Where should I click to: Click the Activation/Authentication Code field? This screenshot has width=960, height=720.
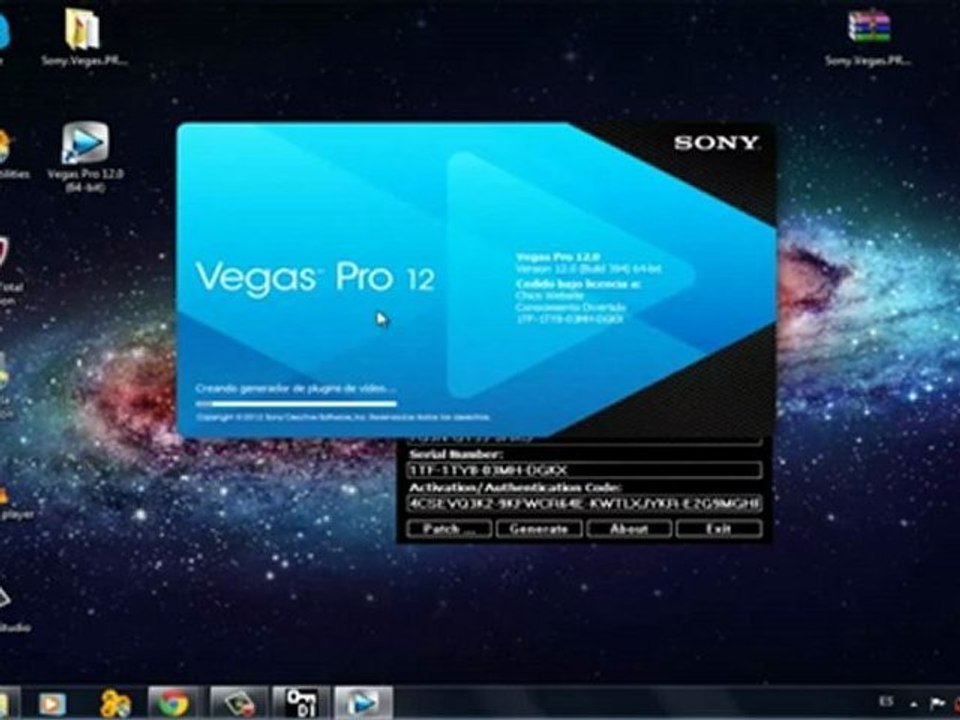(x=584, y=503)
